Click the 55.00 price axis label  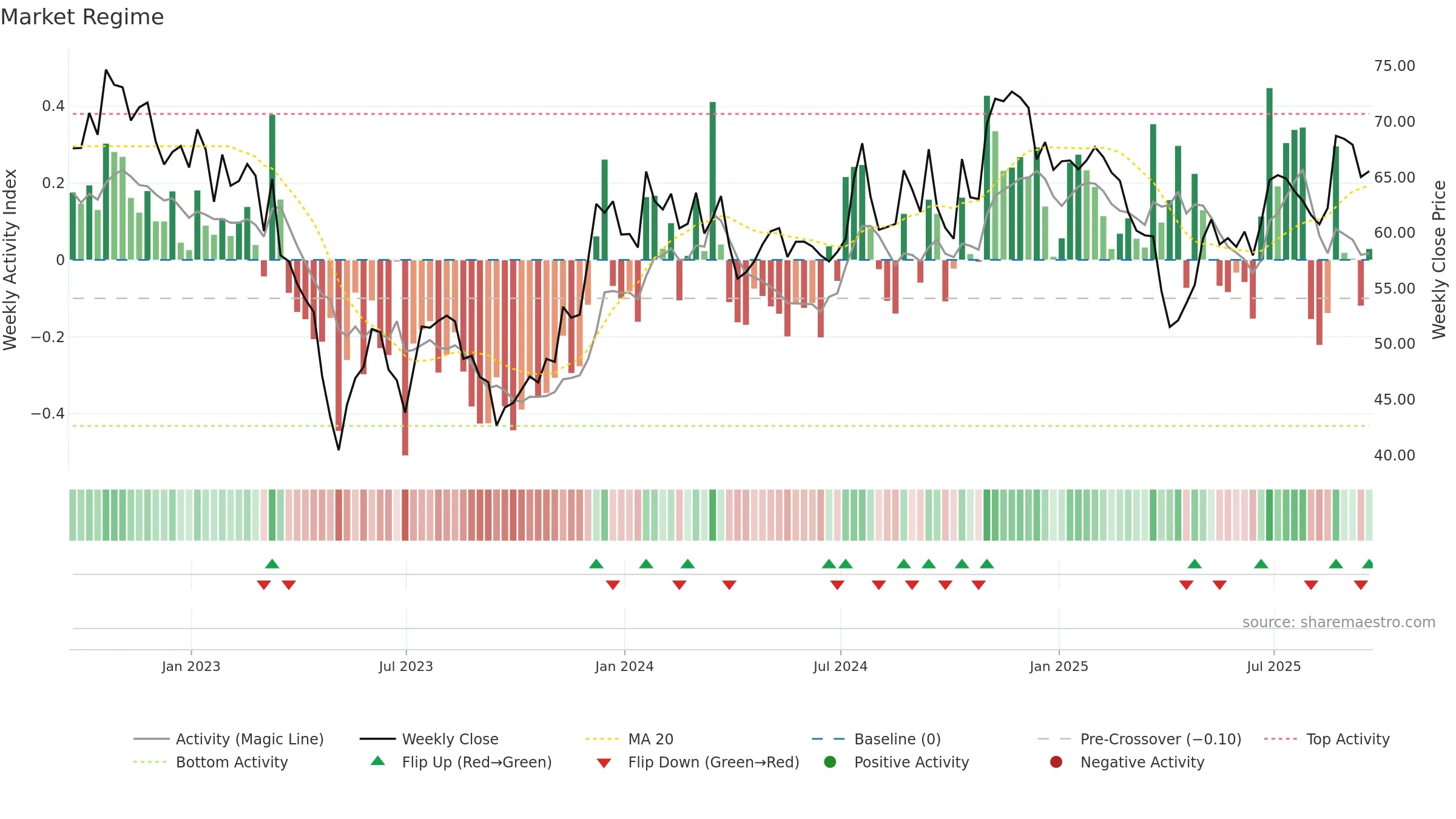[x=1395, y=289]
